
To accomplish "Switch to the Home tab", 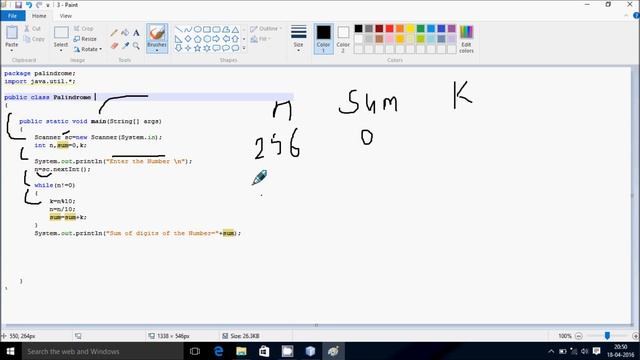I will [39, 16].
